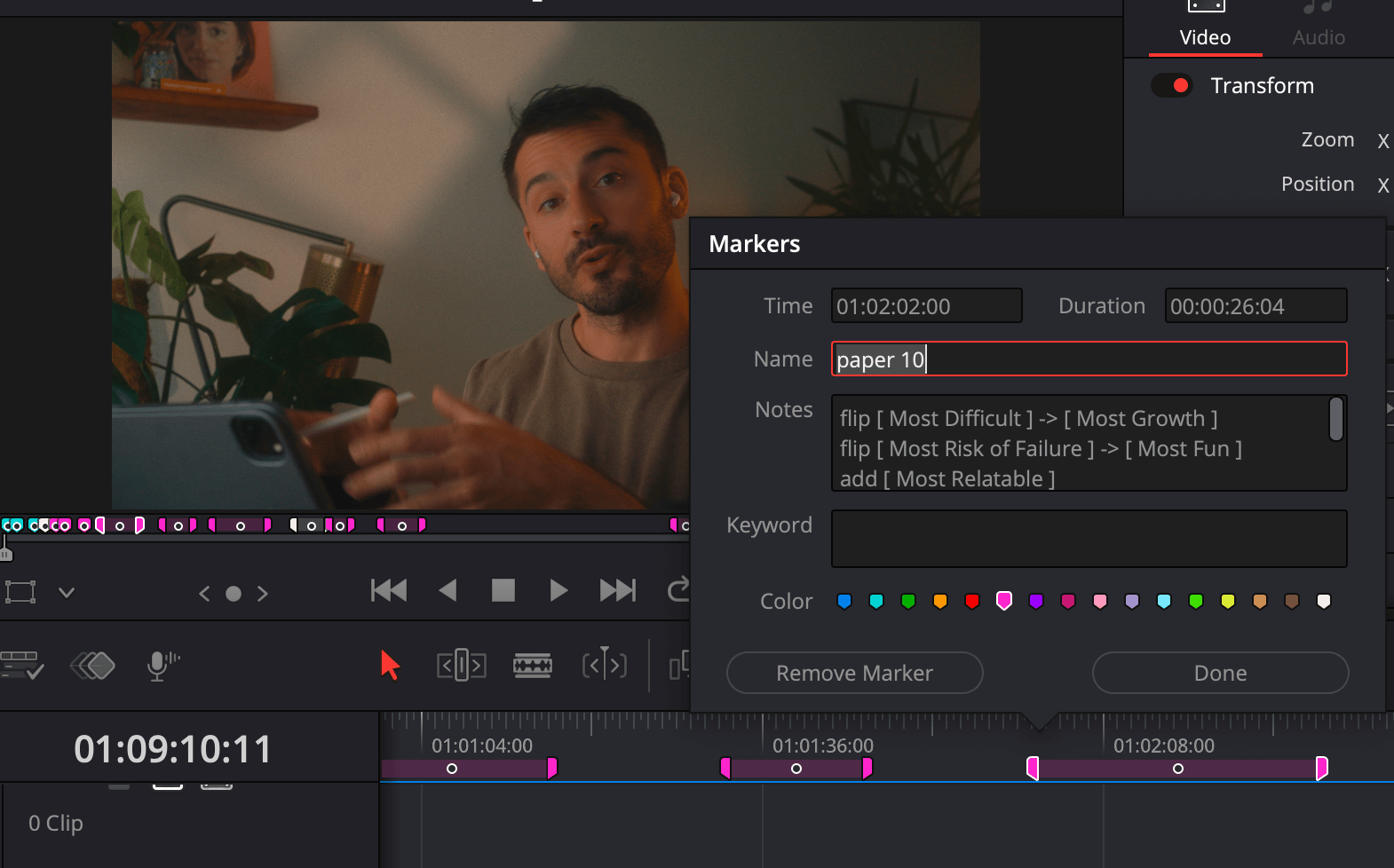The image size is (1394, 868).
Task: Select the red arrow Selection Mode tool
Action: point(390,665)
